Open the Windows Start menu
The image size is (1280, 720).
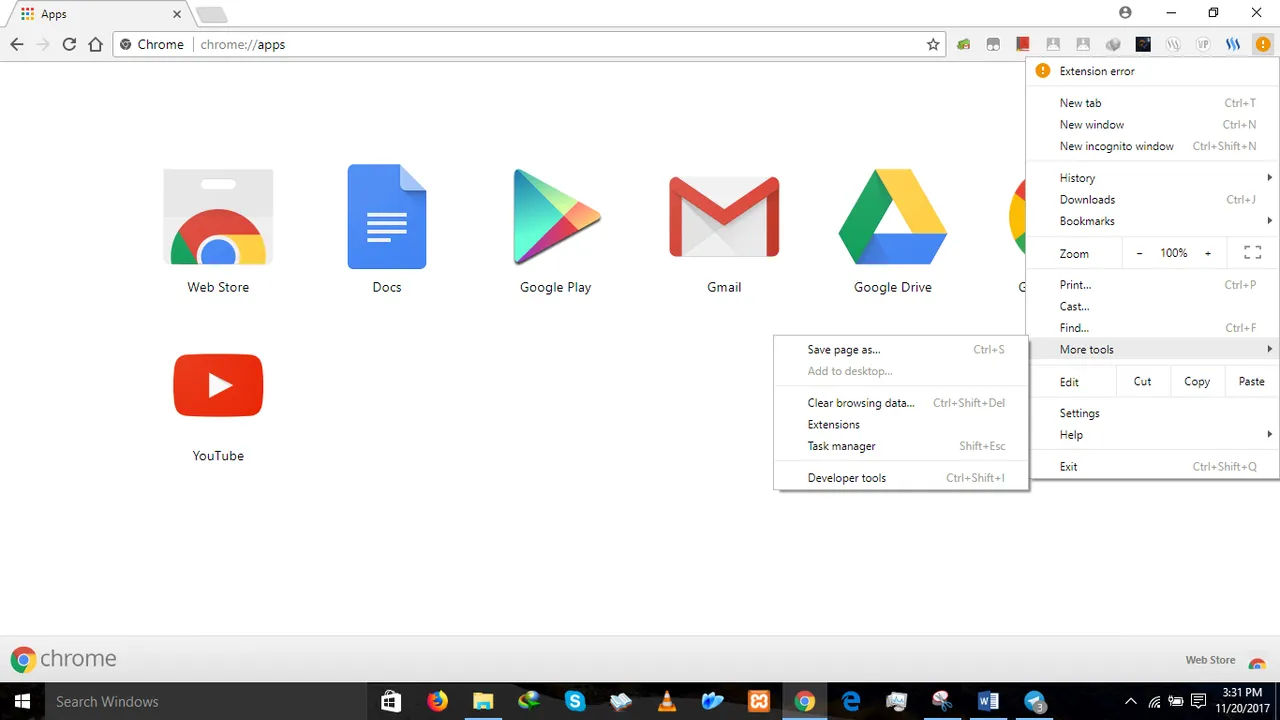tap(22, 701)
